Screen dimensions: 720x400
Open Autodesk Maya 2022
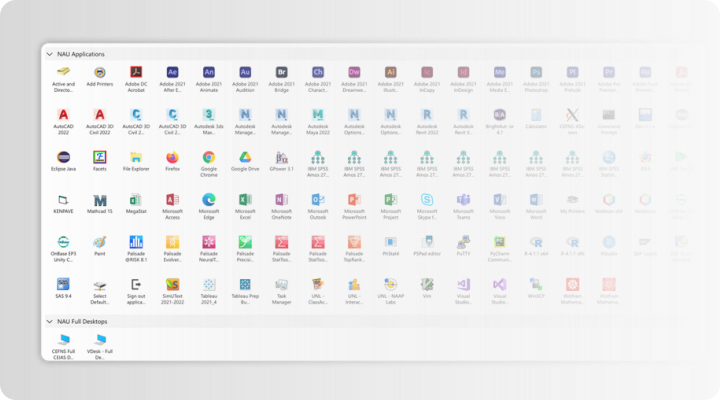[318, 115]
